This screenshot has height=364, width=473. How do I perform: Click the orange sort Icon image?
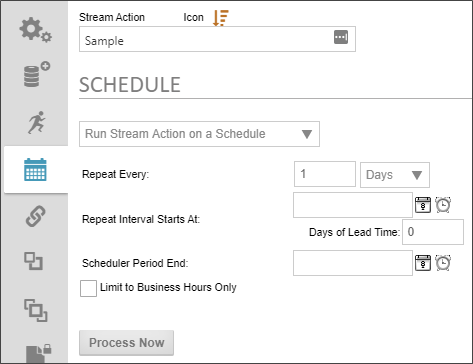pos(221,18)
